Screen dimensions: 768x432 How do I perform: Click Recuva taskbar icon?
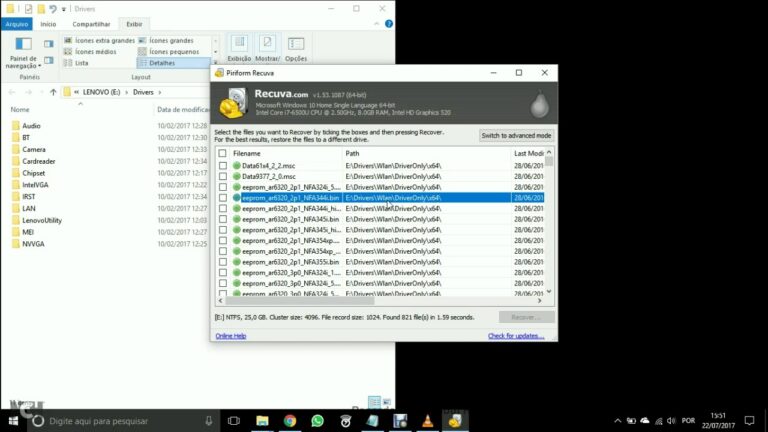tap(455, 421)
